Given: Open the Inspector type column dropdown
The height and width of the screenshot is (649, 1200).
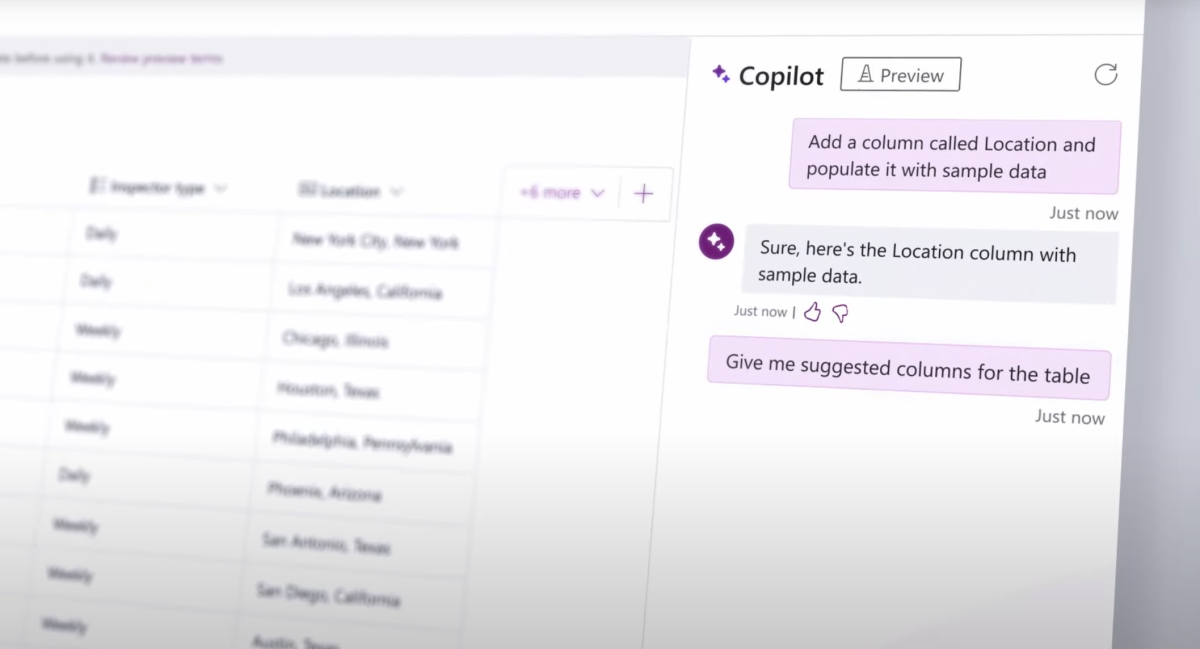Looking at the screenshot, I should pos(220,189).
